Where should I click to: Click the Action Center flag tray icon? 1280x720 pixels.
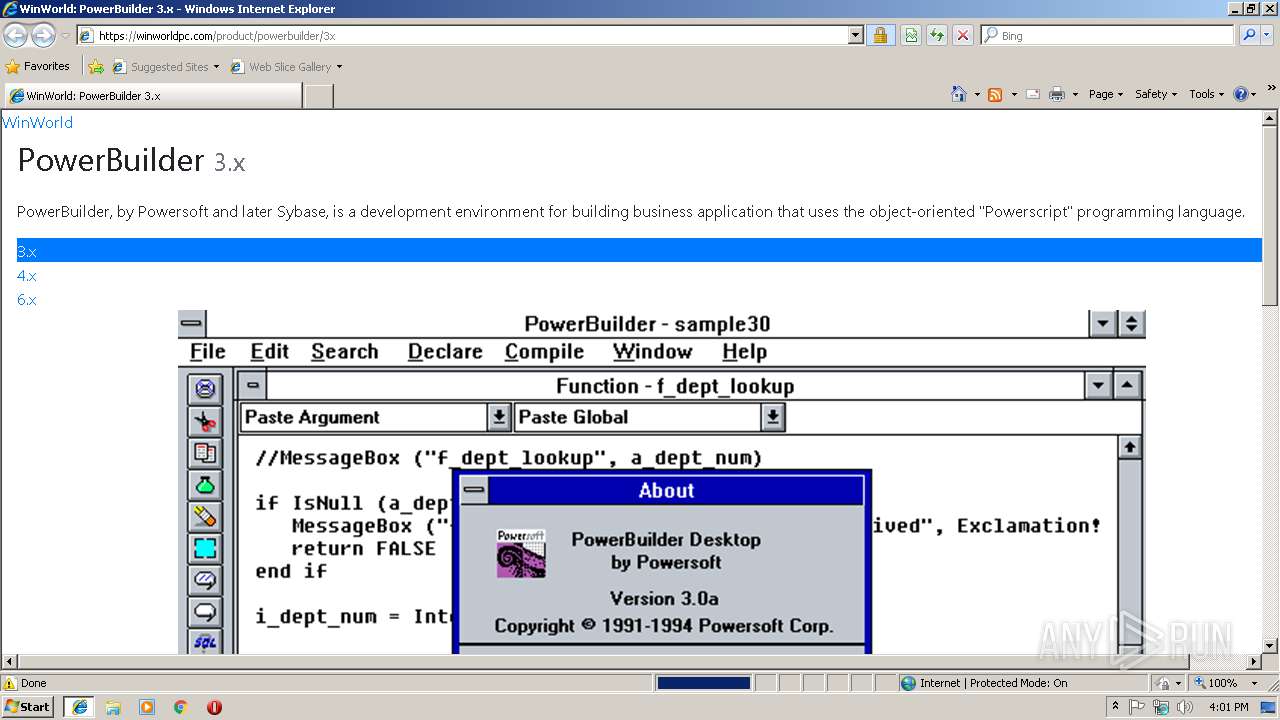(x=1138, y=707)
